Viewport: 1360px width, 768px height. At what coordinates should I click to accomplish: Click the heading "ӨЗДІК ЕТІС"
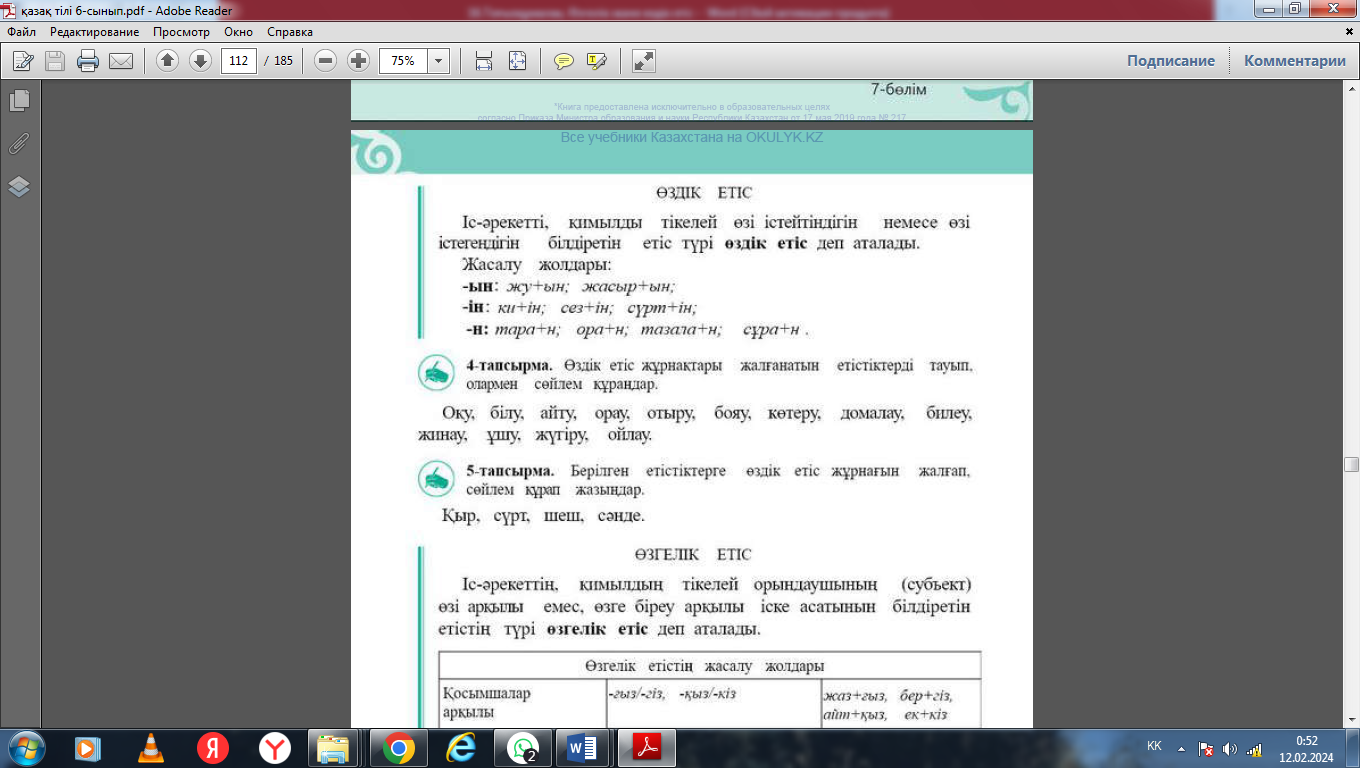click(705, 193)
